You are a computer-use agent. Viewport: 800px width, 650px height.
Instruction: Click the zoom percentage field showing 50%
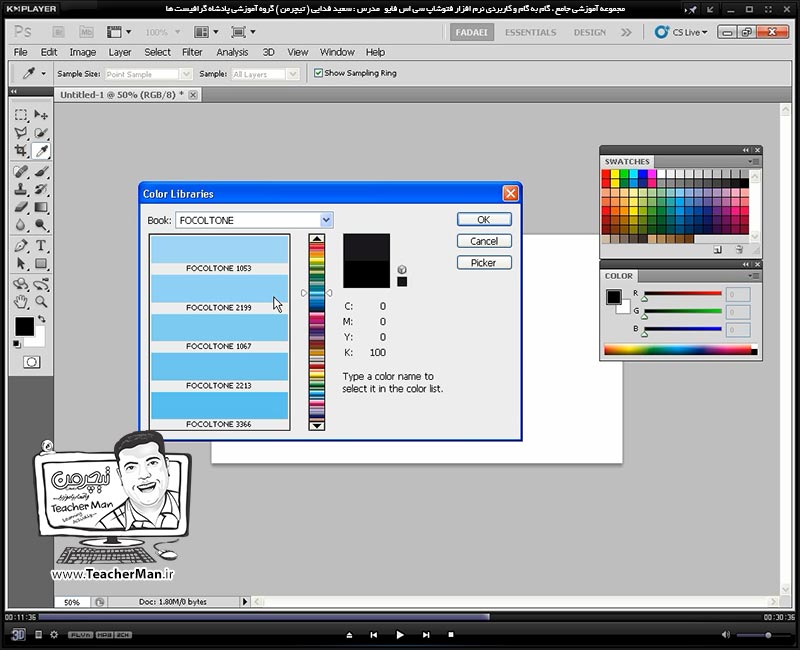pyautogui.click(x=72, y=602)
